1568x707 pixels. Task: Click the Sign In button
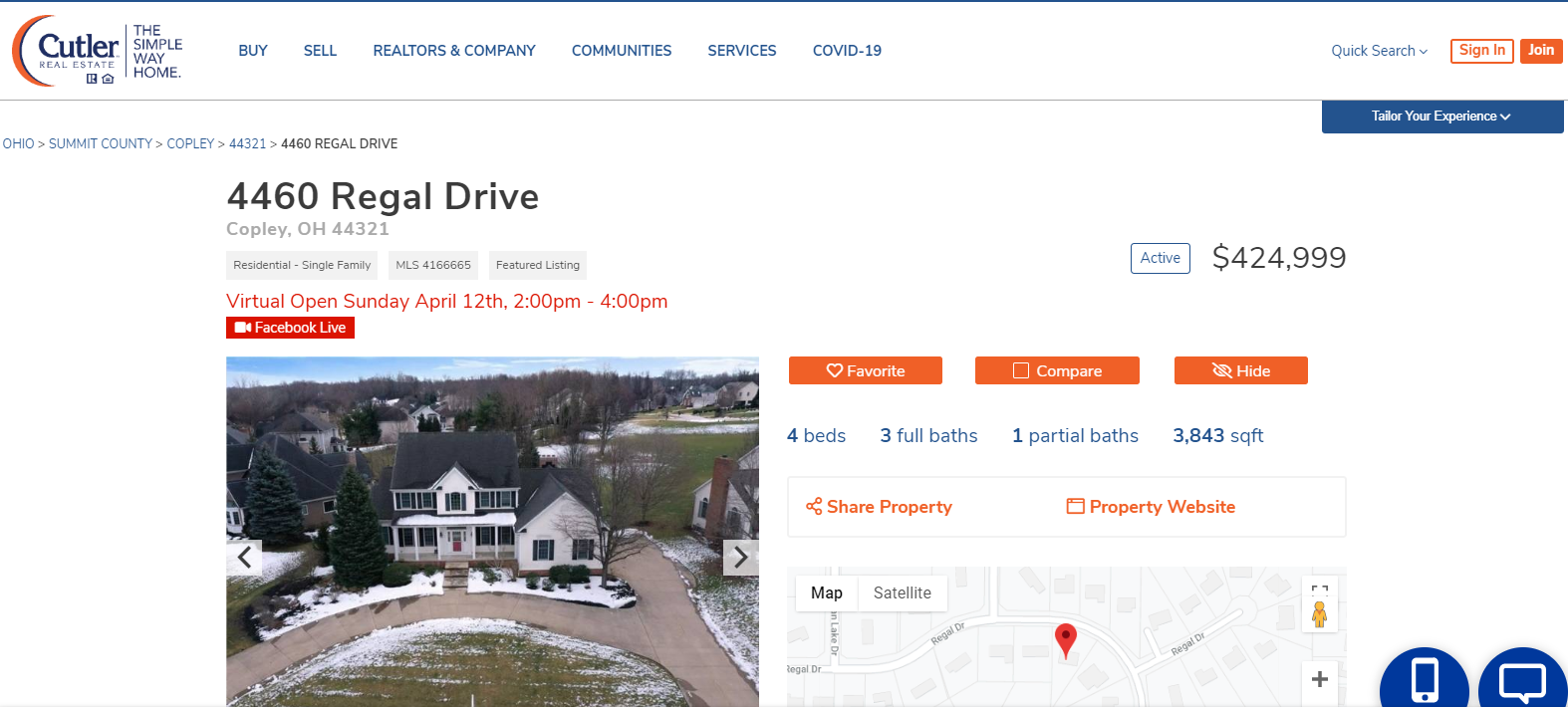[1482, 51]
